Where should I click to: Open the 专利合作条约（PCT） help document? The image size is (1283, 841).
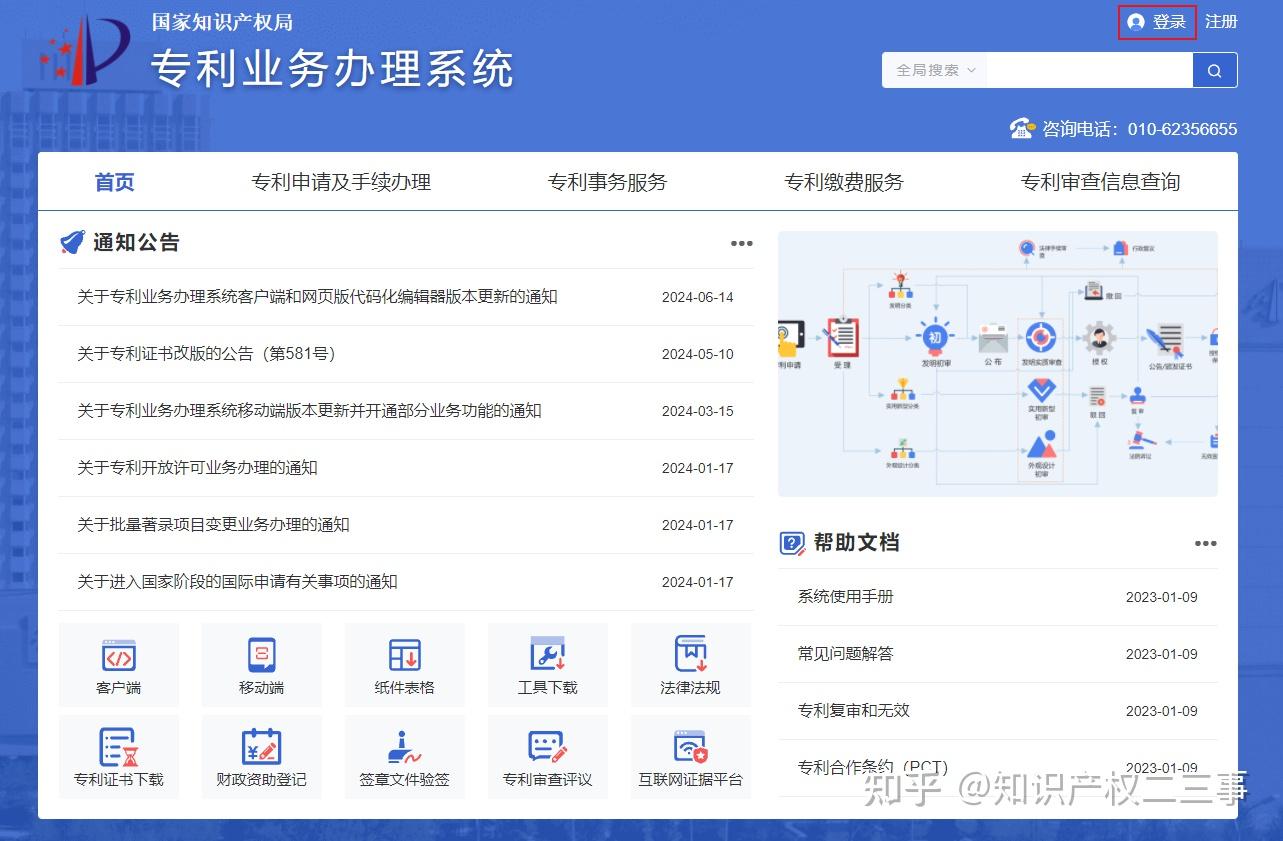click(x=872, y=768)
